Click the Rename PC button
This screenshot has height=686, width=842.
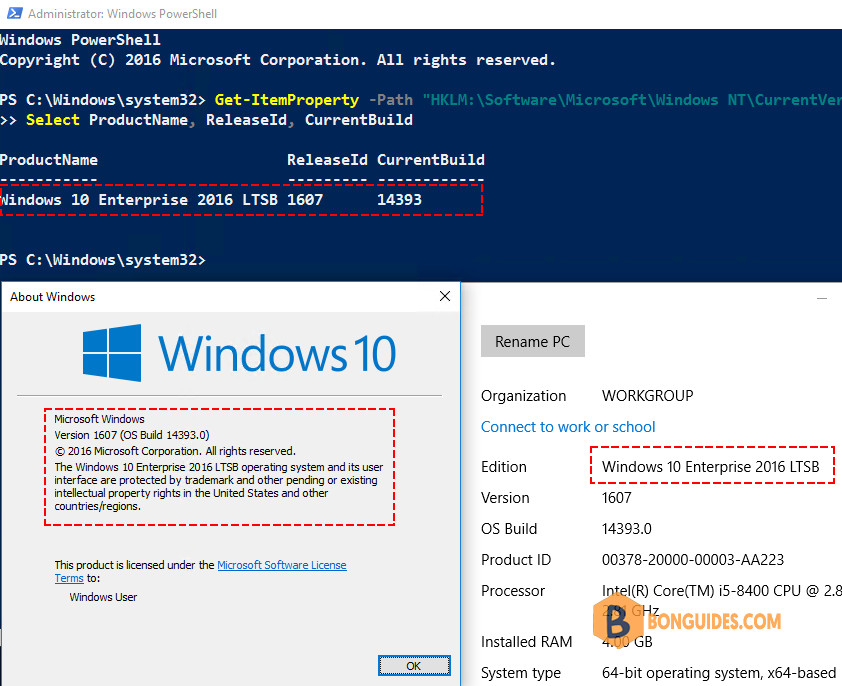(532, 341)
